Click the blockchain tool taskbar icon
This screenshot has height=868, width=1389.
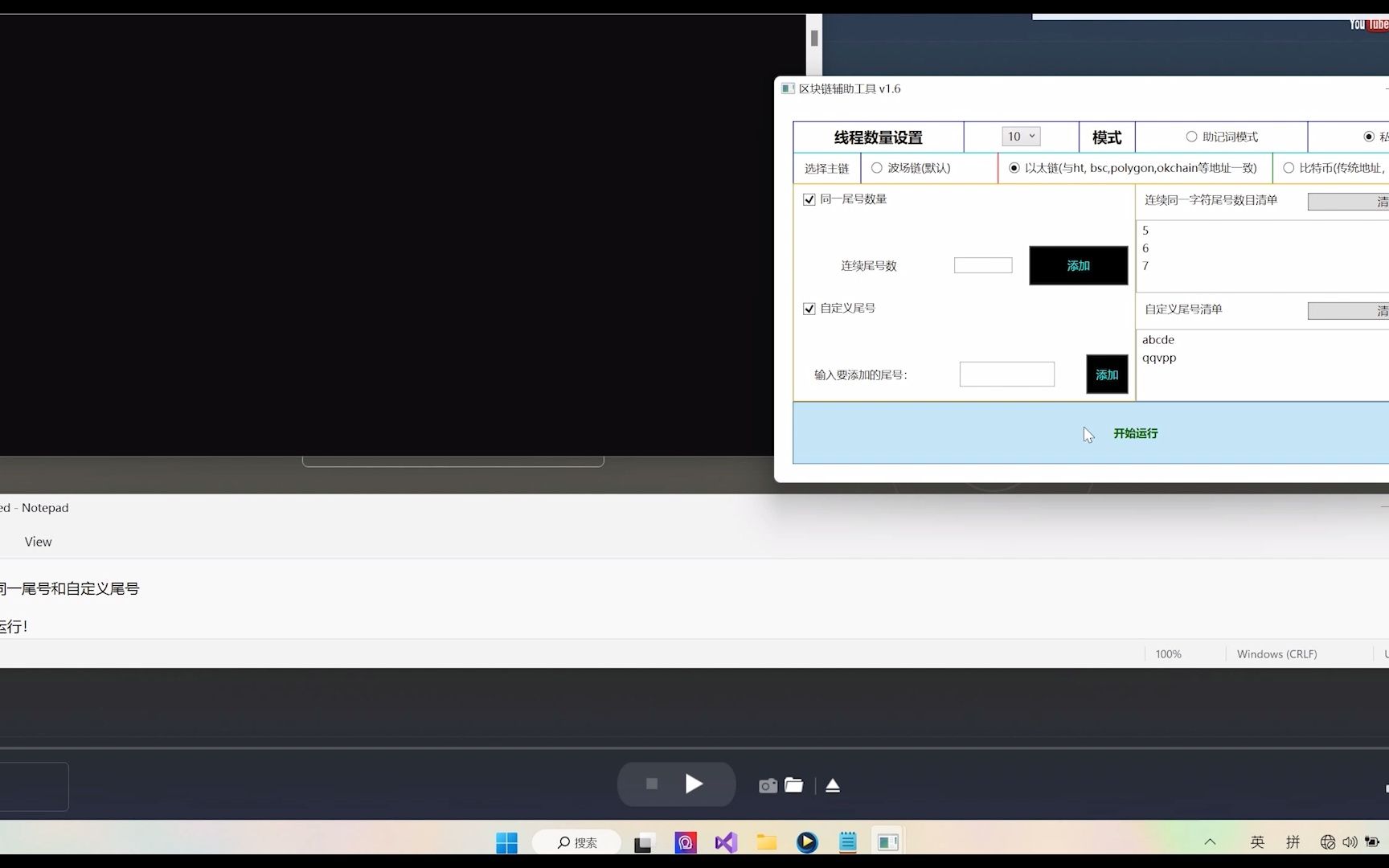pos(888,842)
